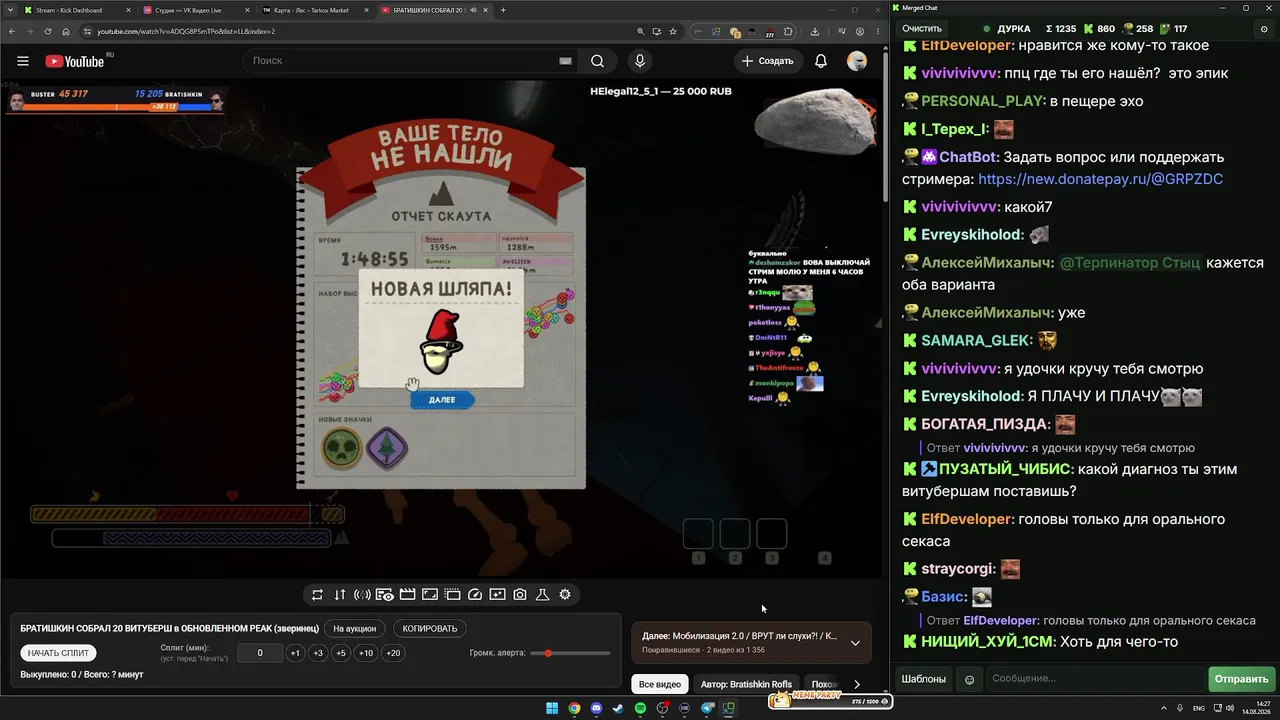
Task: Open settings gear in player toolbar
Action: tap(565, 594)
